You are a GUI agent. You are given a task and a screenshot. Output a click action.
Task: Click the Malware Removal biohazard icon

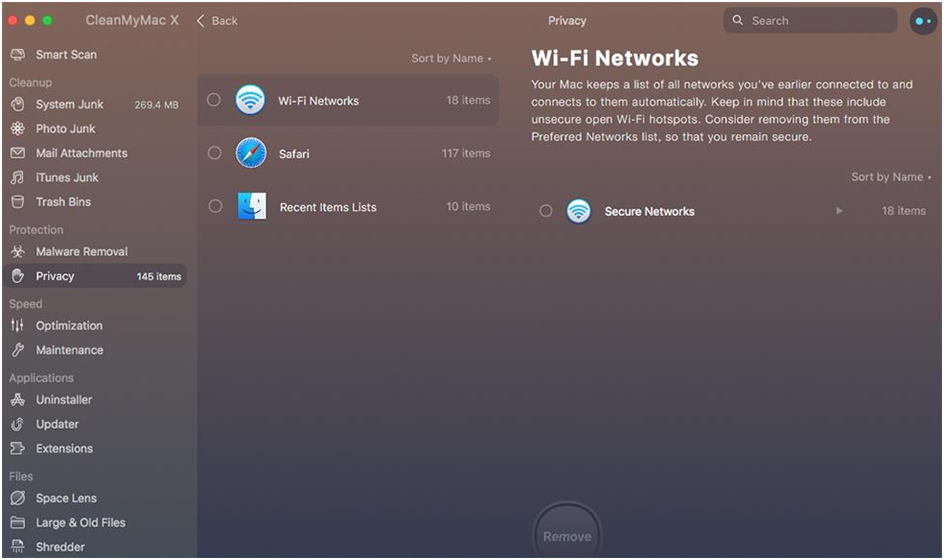(17, 252)
